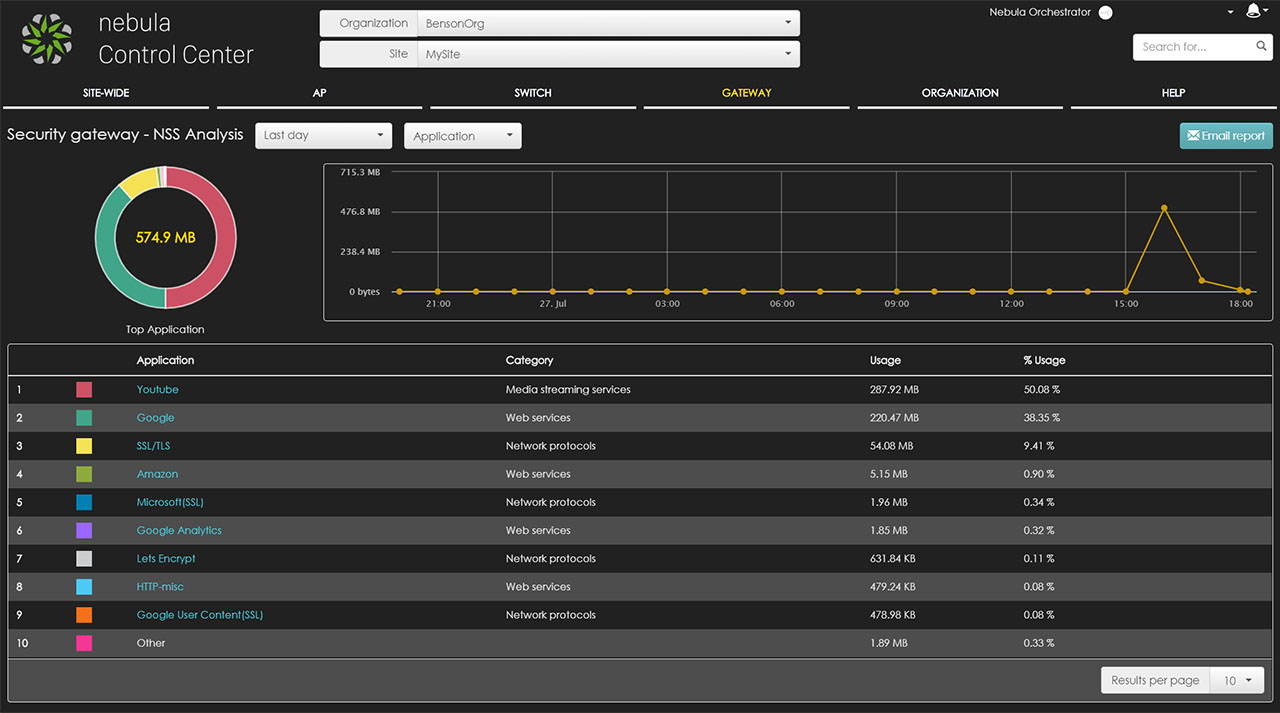
Task: Open the ORGANIZATION menu
Action: (960, 93)
